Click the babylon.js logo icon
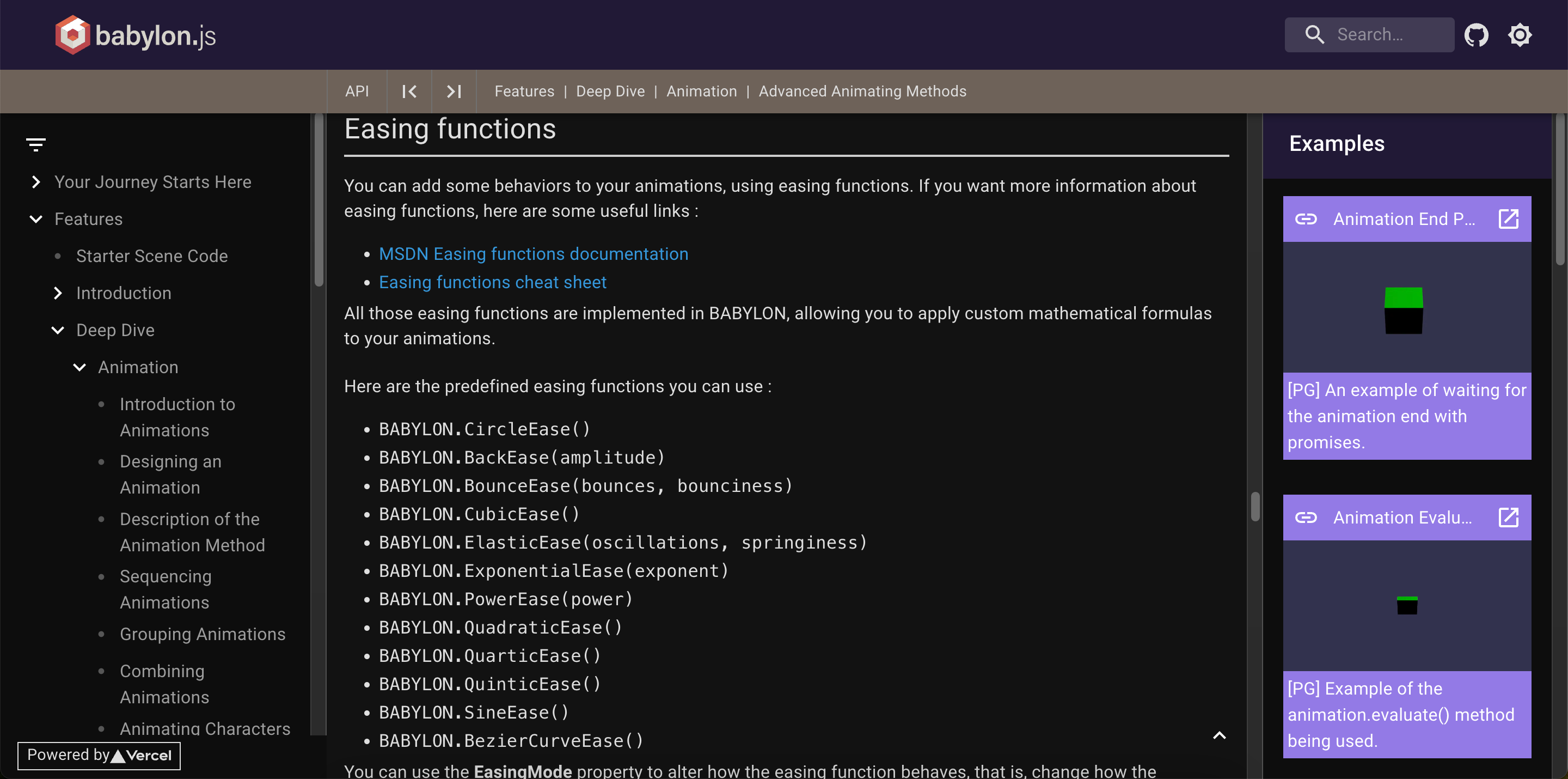 click(x=72, y=35)
